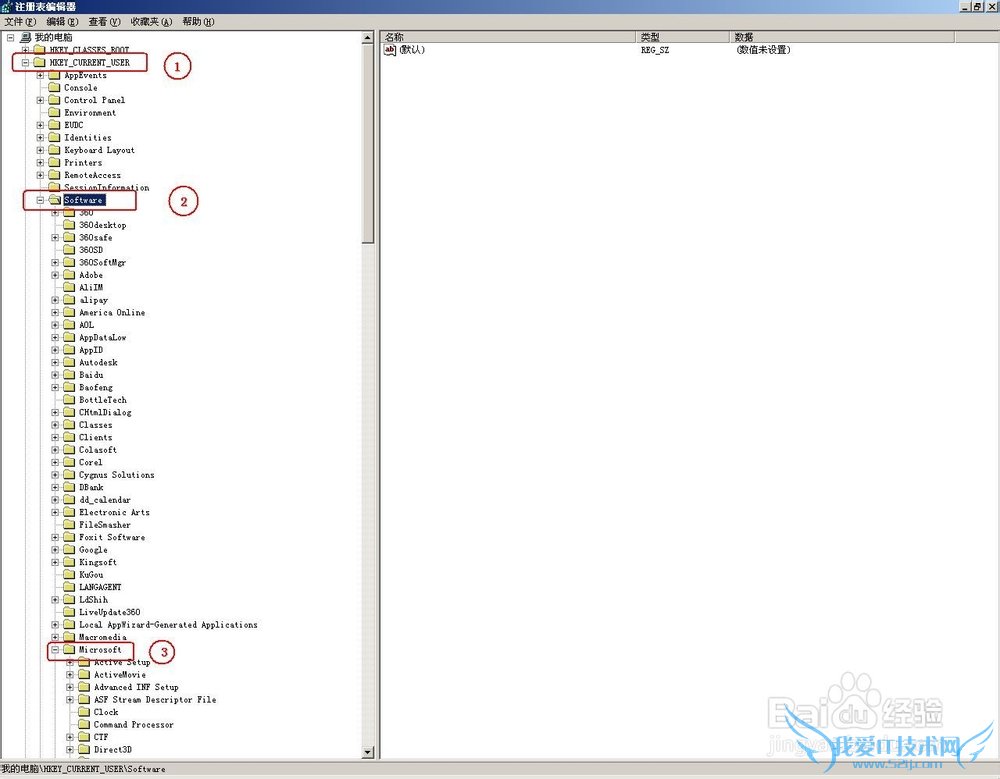The height and width of the screenshot is (779, 1000).
Task: Click the REG_SZ type cell
Action: click(x=655, y=50)
